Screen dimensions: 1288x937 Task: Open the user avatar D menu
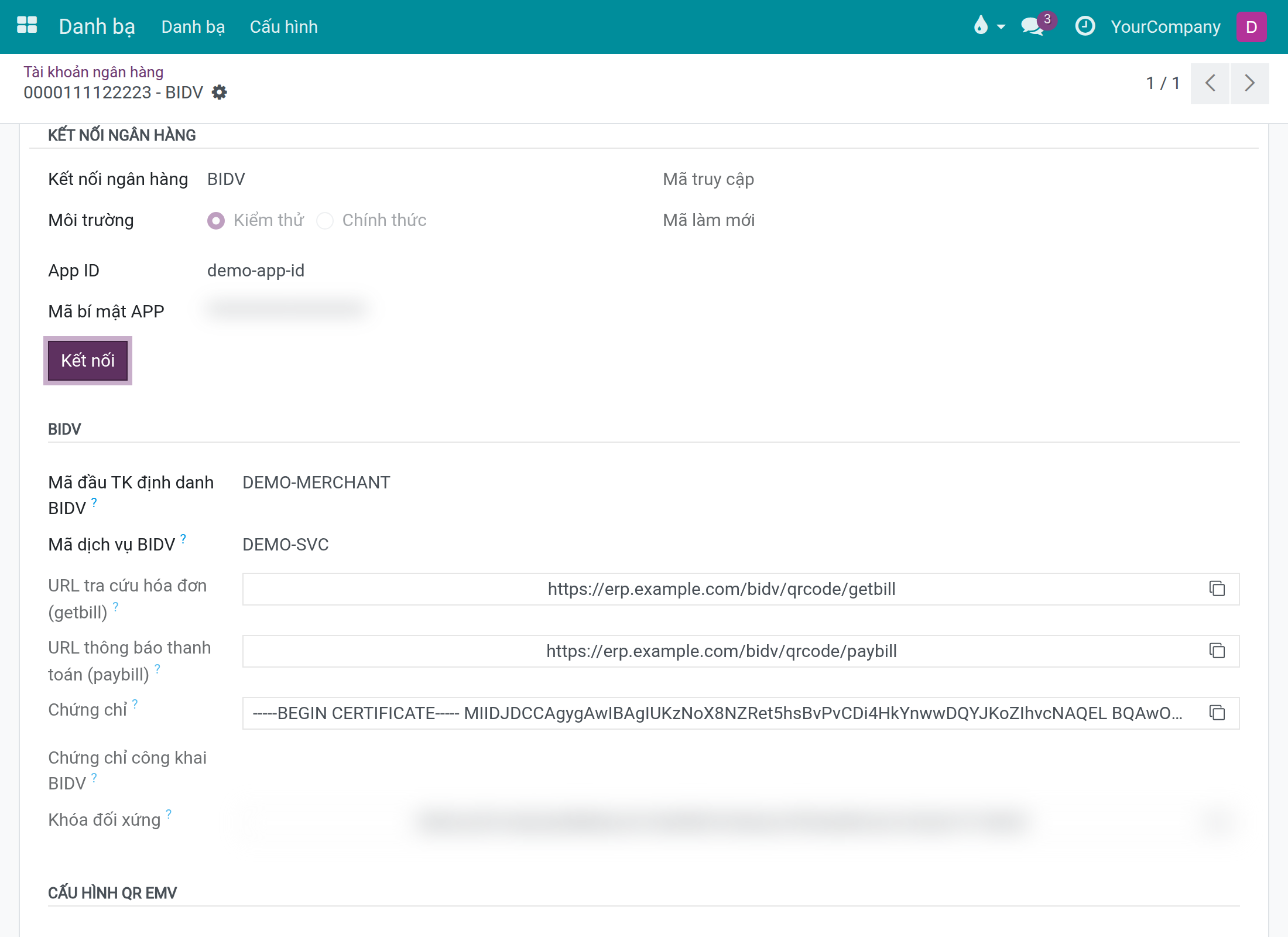[1251, 26]
